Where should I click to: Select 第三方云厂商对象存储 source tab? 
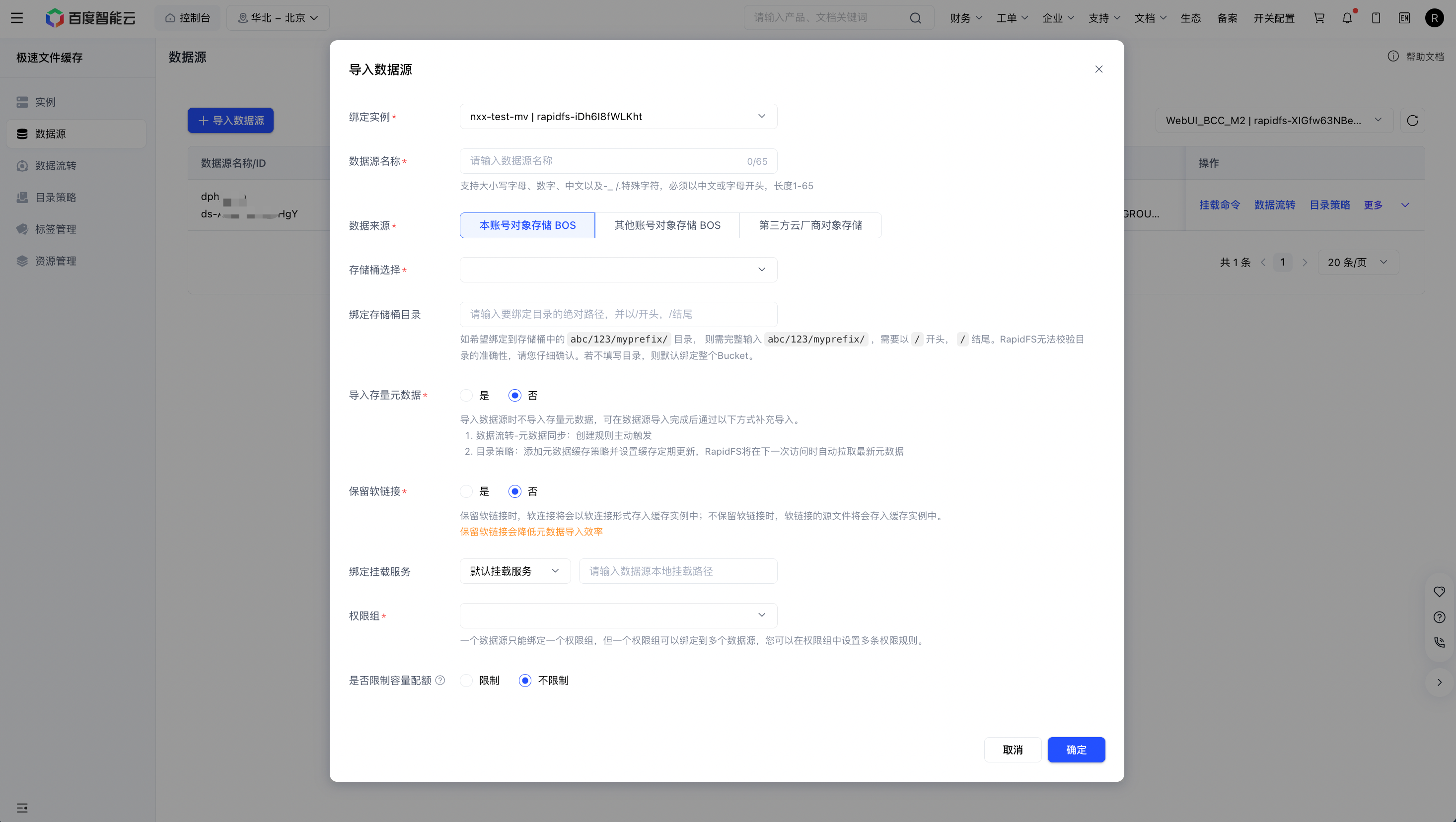[810, 225]
